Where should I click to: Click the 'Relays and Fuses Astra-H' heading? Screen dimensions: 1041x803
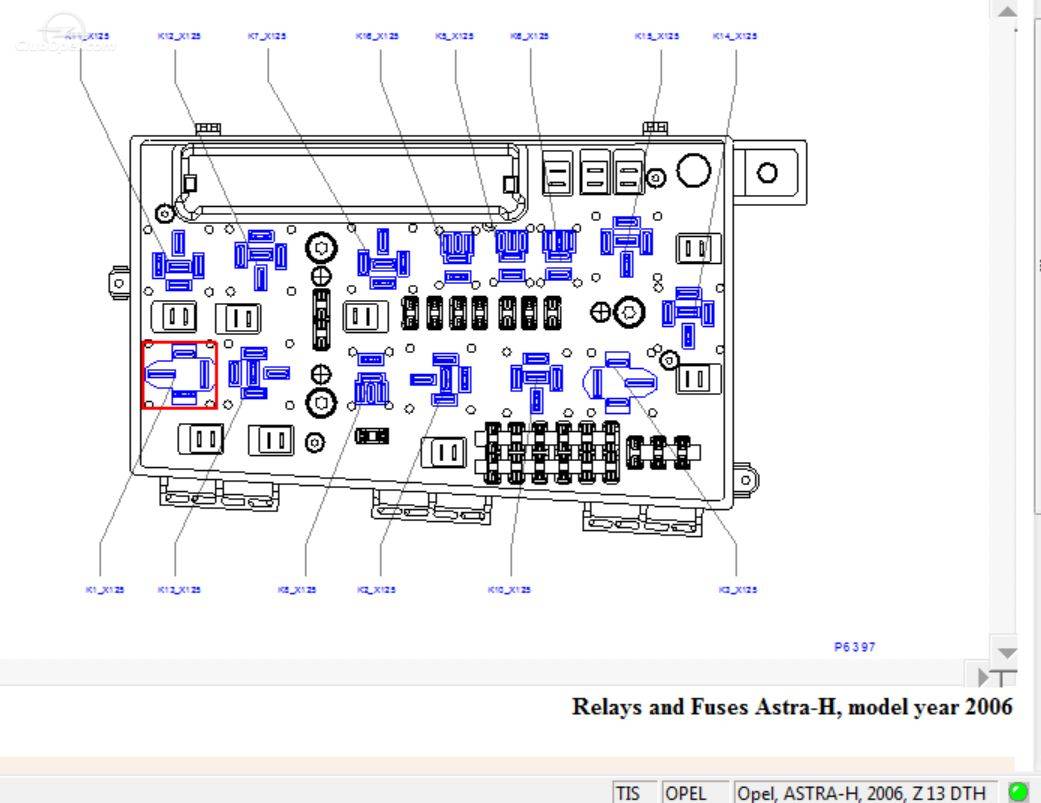pos(792,706)
